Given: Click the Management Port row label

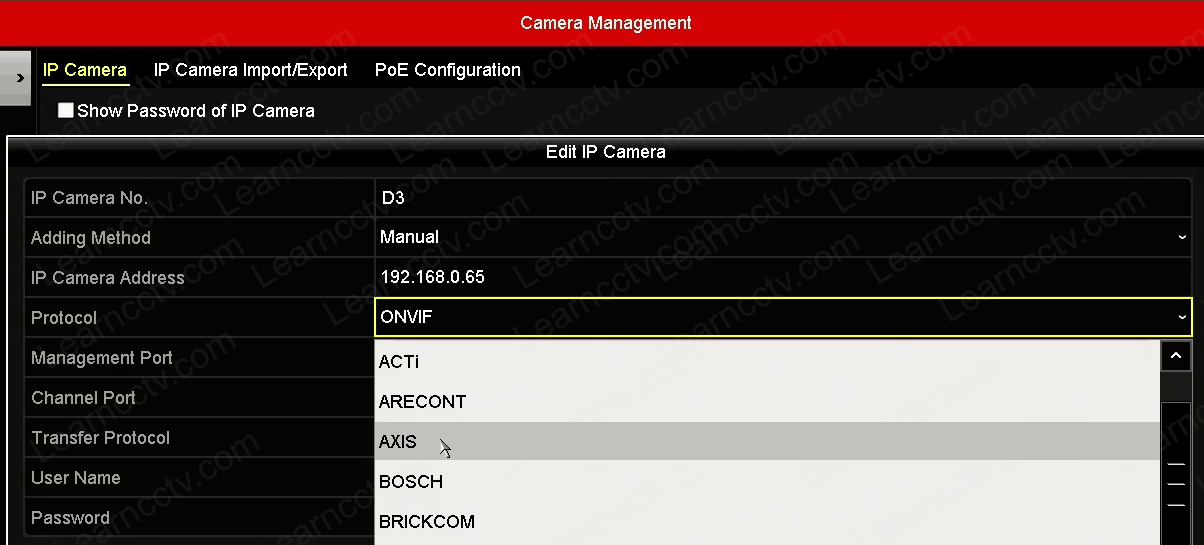Looking at the screenshot, I should [102, 358].
